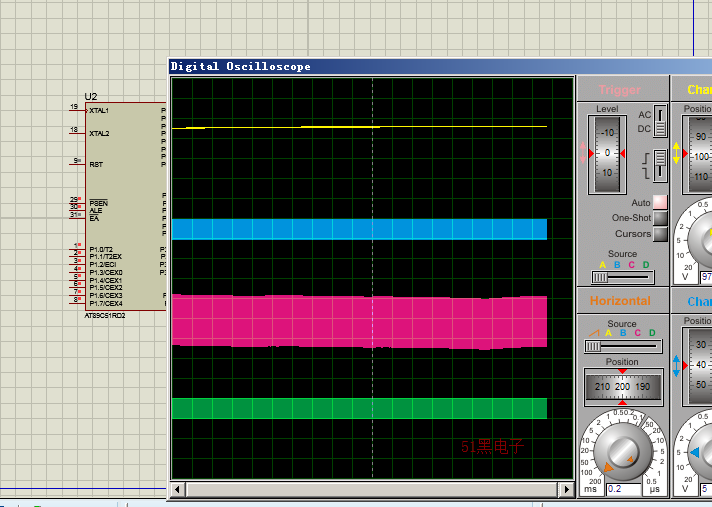Click the small orange fine pointer on timebase knob
Screen dimensions: 712x507
click(x=631, y=460)
